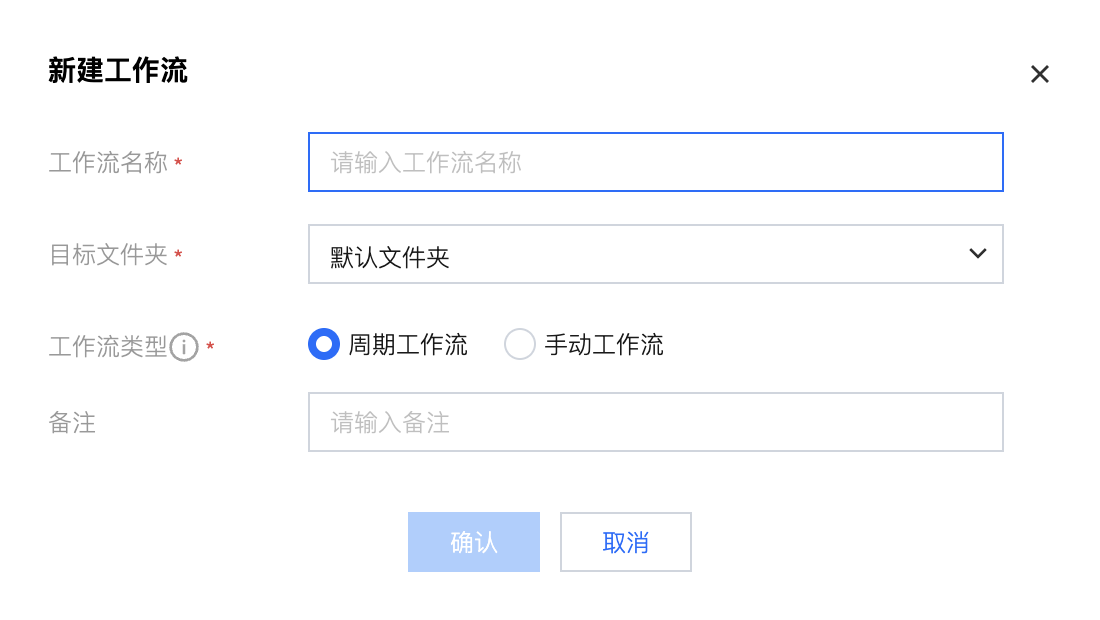Click the 工作流名称 field label
This screenshot has height=620, width=1100.
108,163
